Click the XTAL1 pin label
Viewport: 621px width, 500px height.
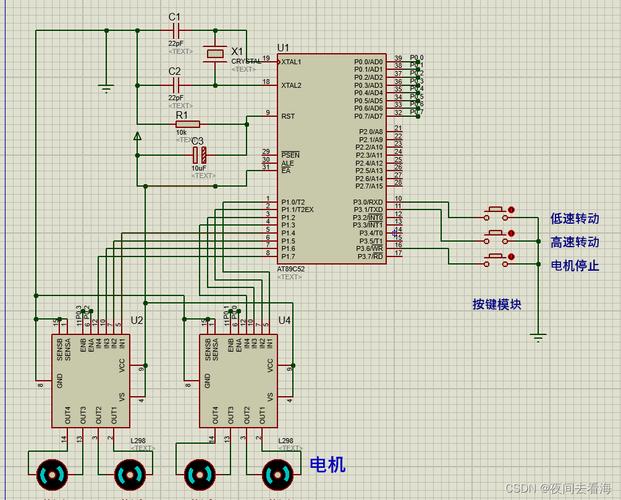[291, 62]
